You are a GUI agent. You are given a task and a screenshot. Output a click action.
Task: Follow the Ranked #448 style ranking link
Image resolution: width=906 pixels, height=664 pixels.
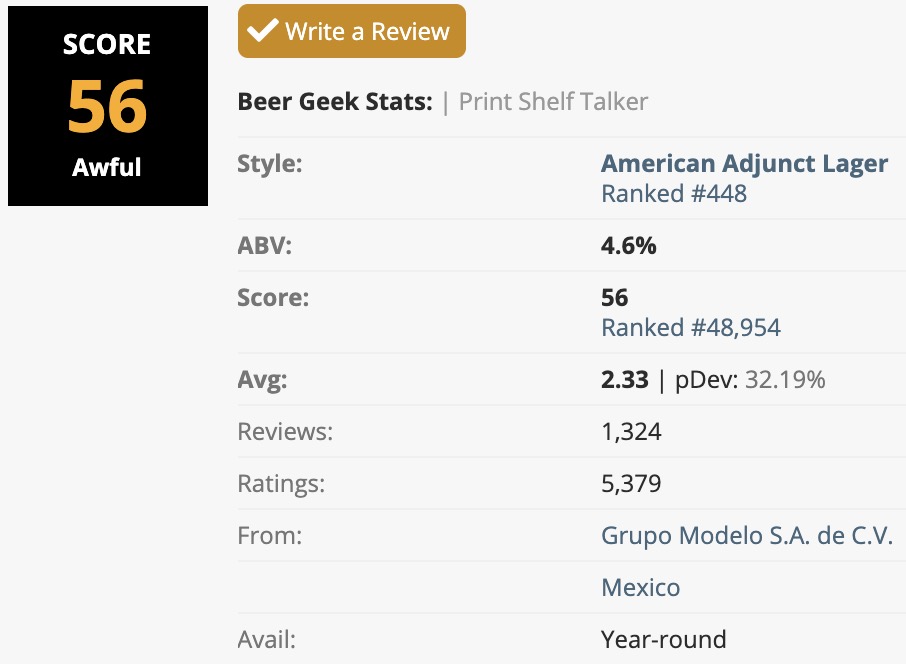click(673, 193)
